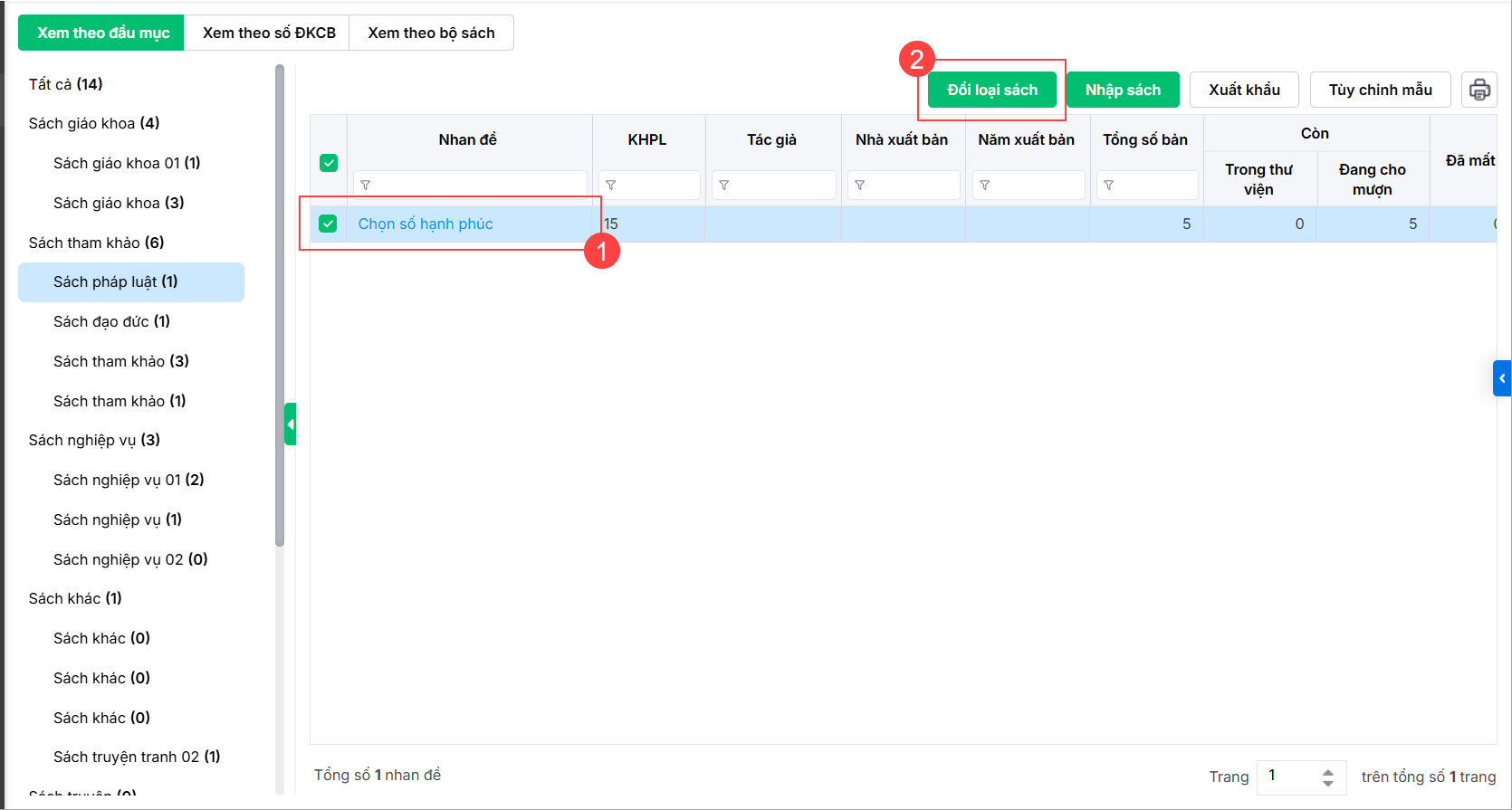Select Sách nghiệp vụ (1) subcategory
Image resolution: width=1512 pixels, height=810 pixels.
click(x=118, y=519)
